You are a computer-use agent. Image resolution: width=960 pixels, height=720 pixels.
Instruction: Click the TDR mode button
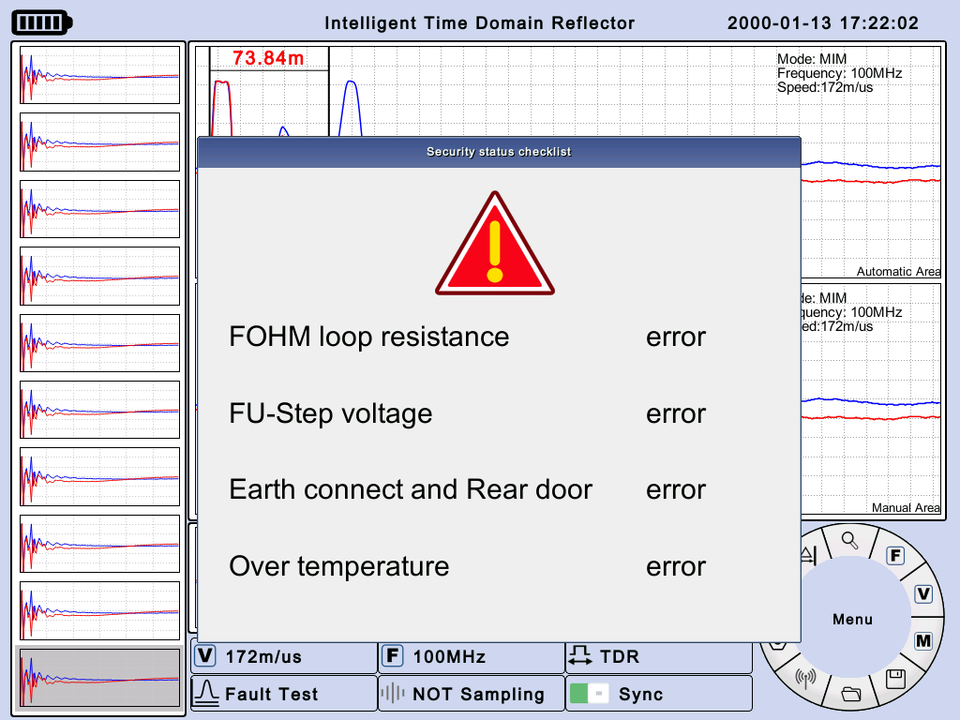659,656
